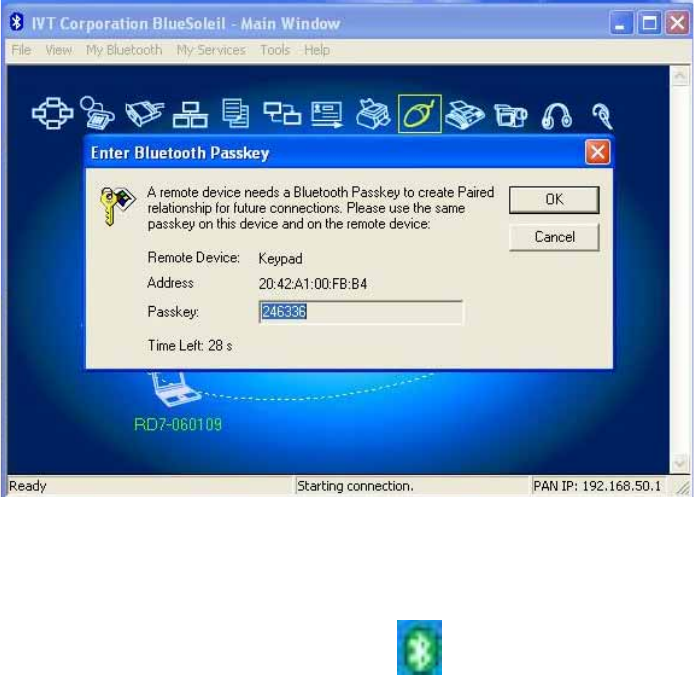Viewport: 694px width, 675px height.
Task: Confirm passkey with OK button
Action: pos(554,200)
